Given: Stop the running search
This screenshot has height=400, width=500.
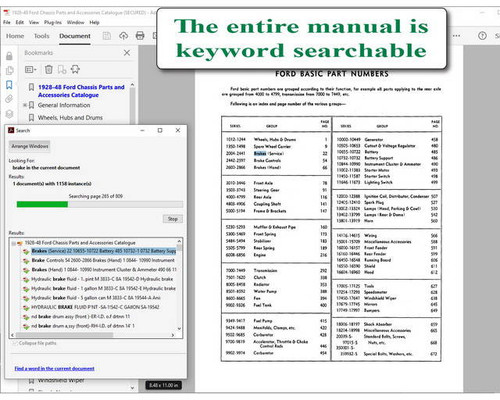Looking at the screenshot, I should click(172, 219).
